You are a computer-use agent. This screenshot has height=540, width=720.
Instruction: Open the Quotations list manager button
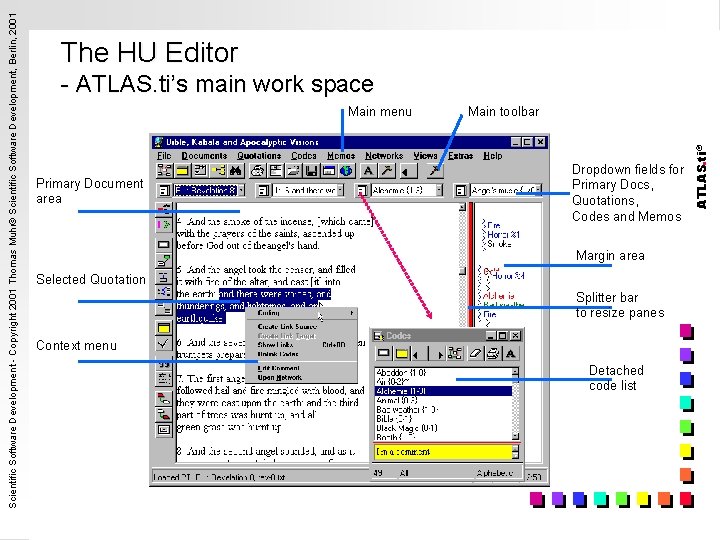(263, 190)
